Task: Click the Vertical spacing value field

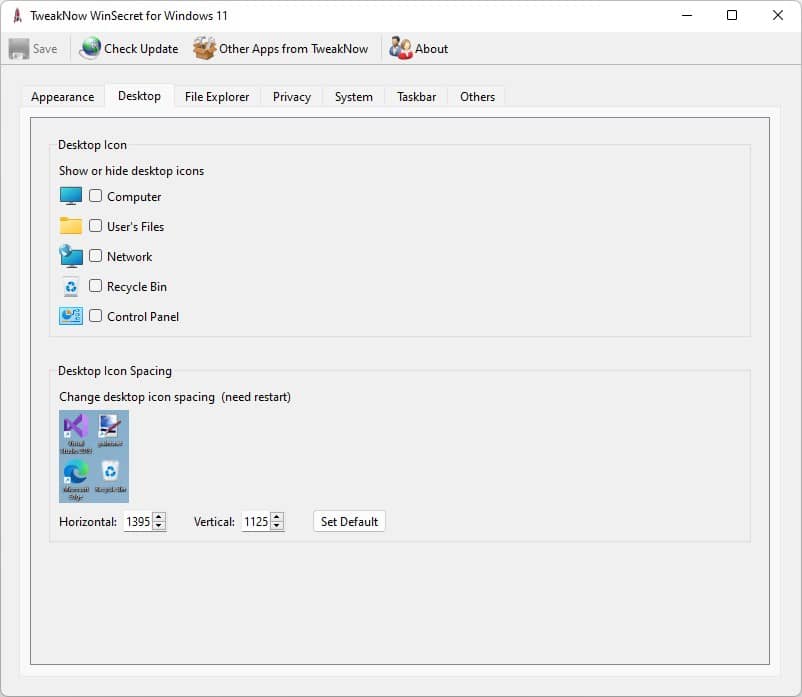Action: [x=256, y=522]
